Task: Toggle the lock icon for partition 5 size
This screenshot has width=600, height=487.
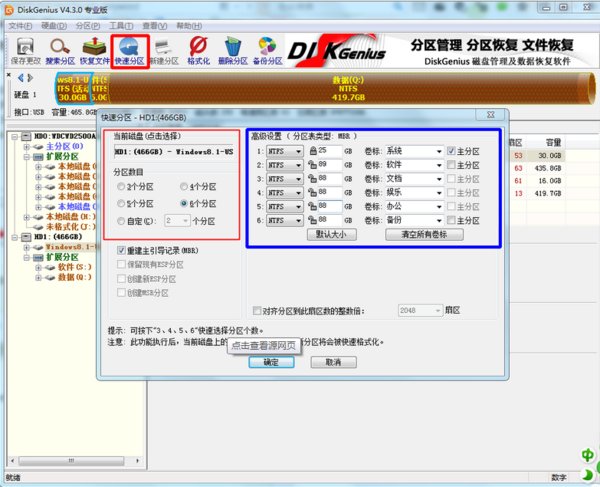Action: (x=313, y=206)
